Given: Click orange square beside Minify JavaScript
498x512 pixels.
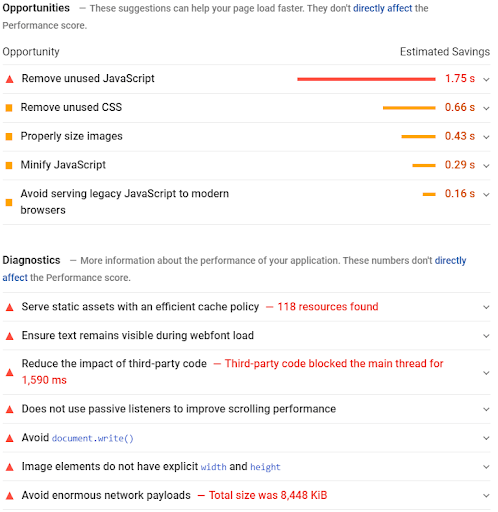Looking at the screenshot, I should point(9,165).
